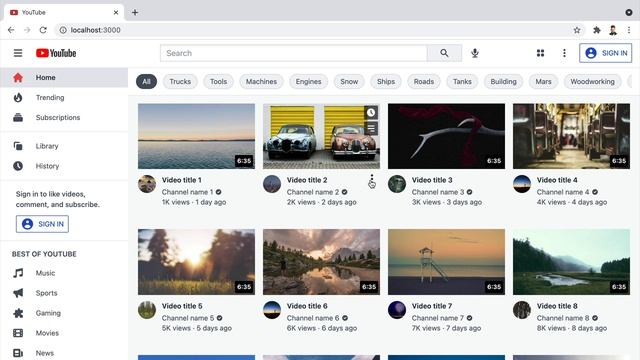This screenshot has height=360, width=640.
Task: Open browser extensions puzzle icon
Action: tap(597, 30)
